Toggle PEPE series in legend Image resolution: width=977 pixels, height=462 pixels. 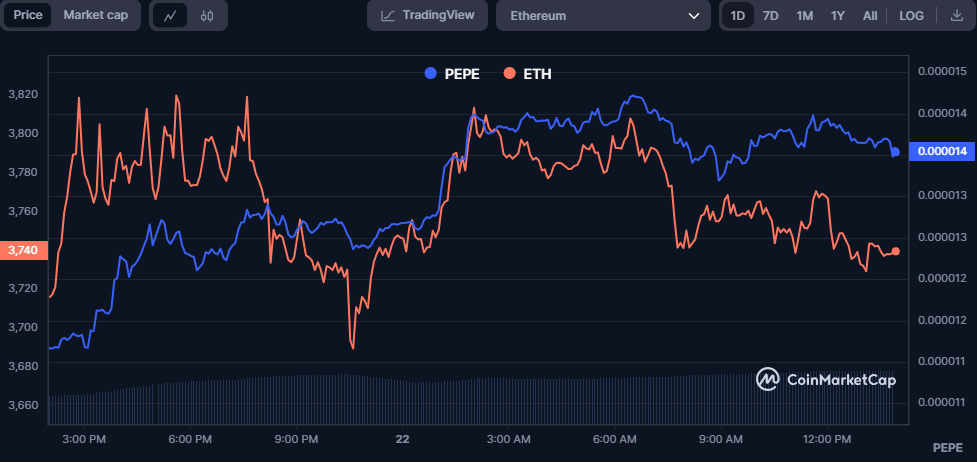click(x=452, y=74)
